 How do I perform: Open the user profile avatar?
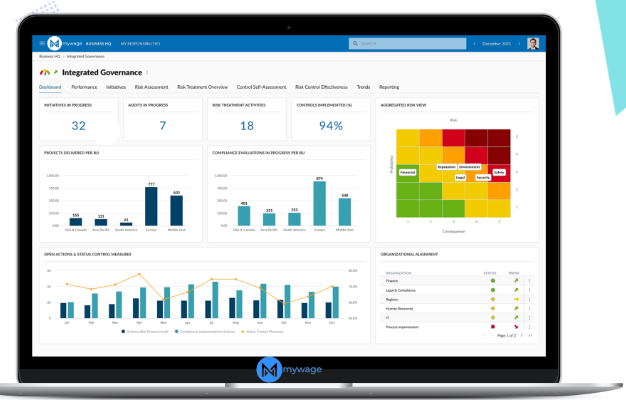coord(533,44)
